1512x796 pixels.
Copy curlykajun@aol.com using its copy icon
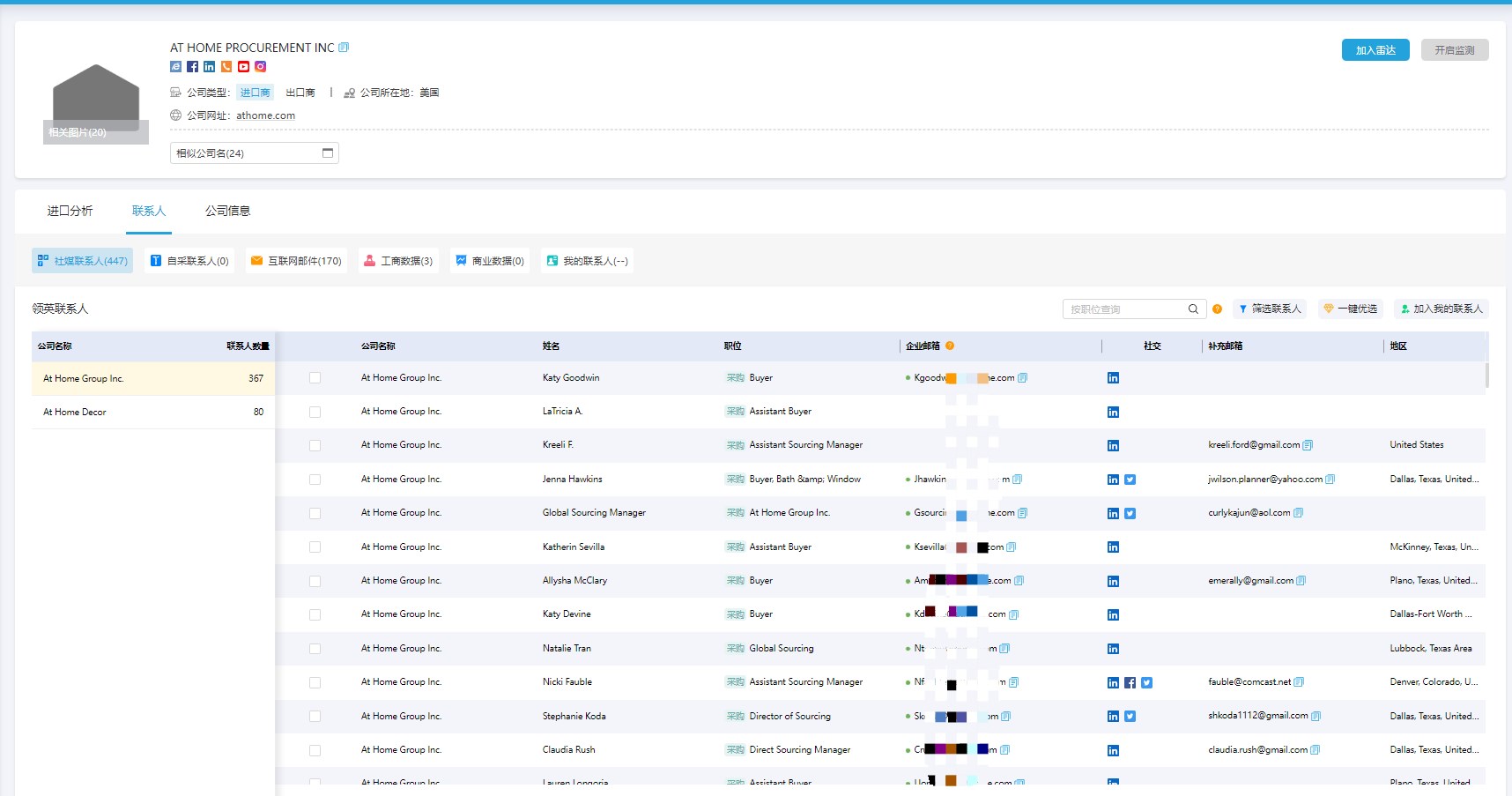tap(1298, 513)
